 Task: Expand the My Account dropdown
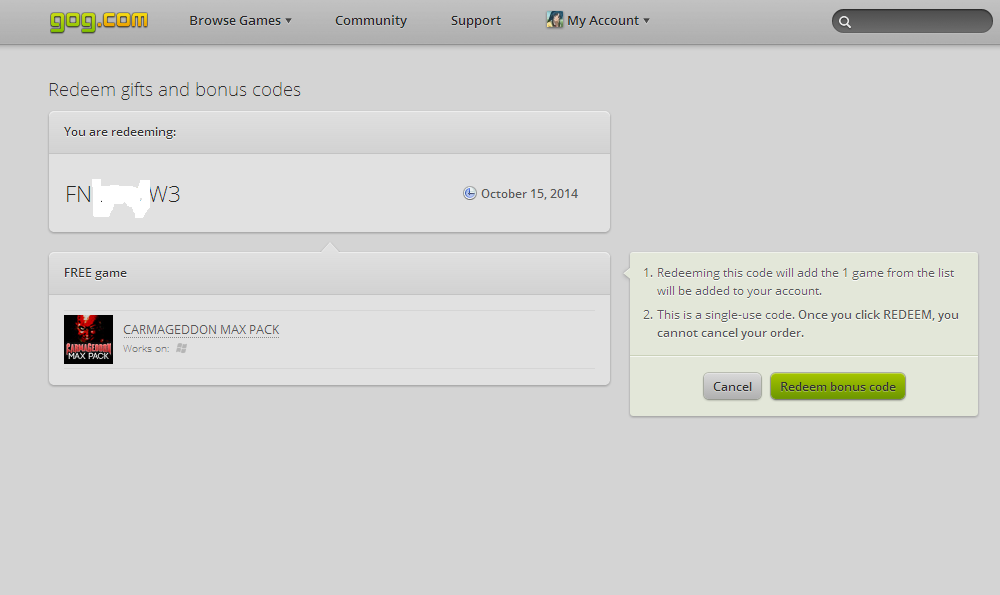point(608,20)
